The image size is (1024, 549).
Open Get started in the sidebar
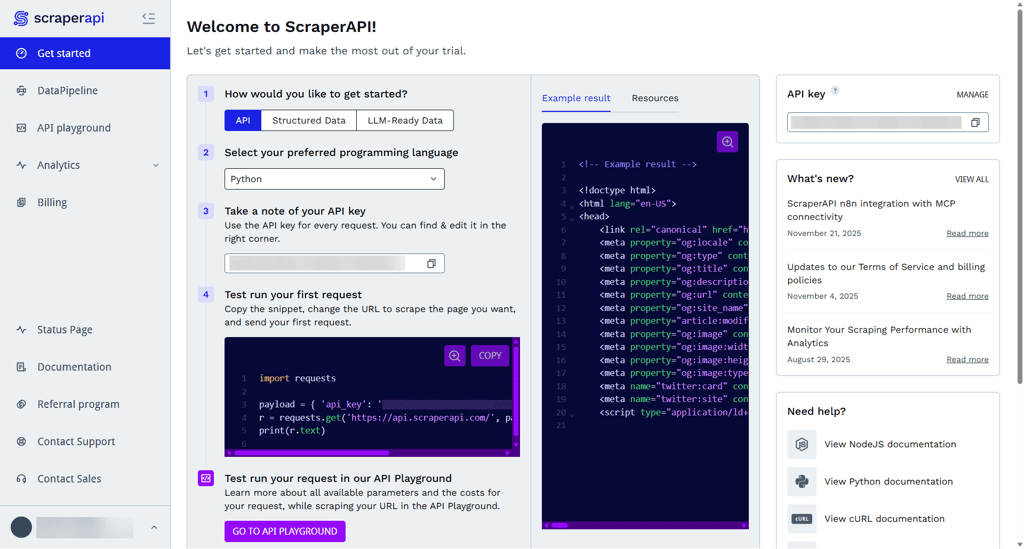coord(85,54)
